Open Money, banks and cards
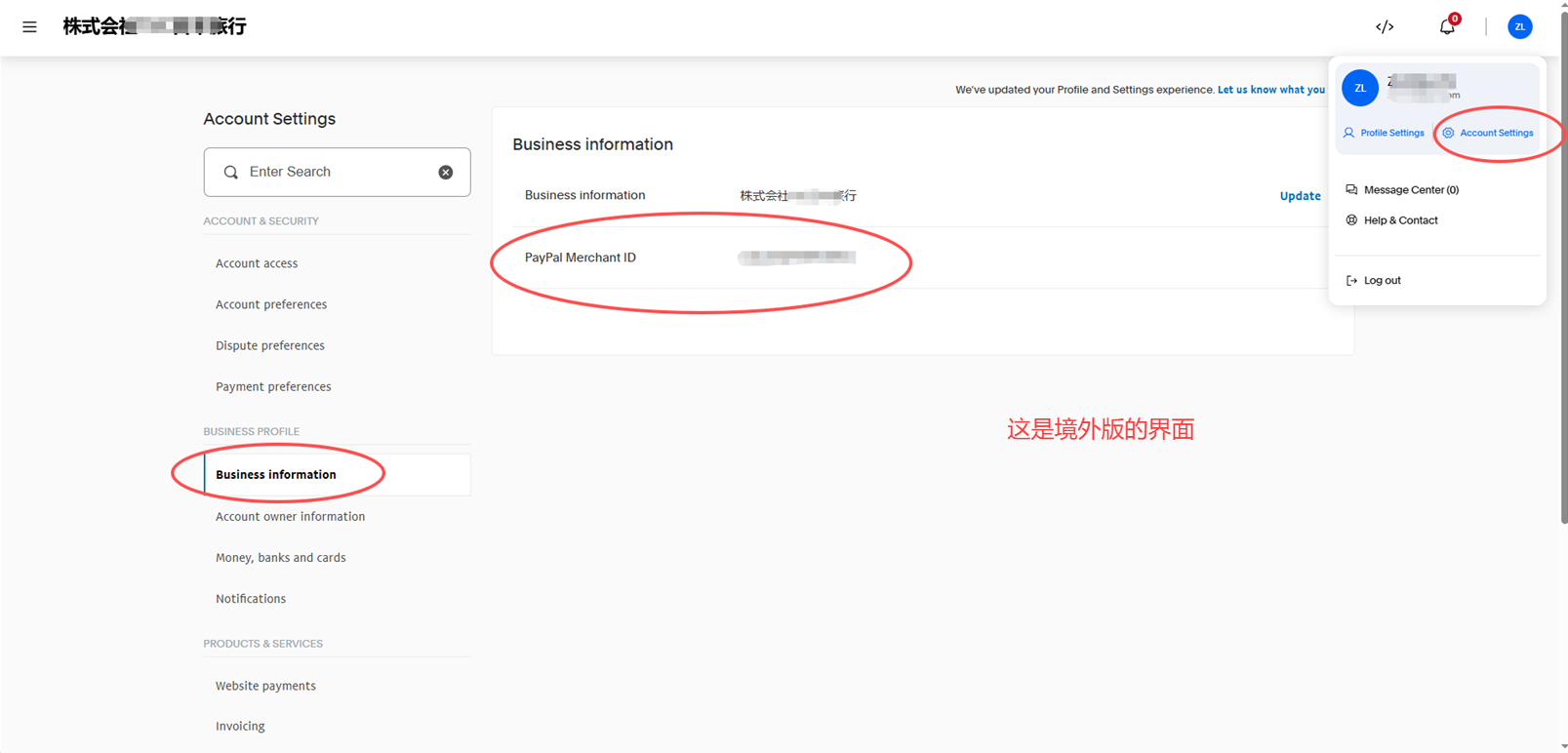Viewport: 1568px width, 753px height. click(x=280, y=558)
